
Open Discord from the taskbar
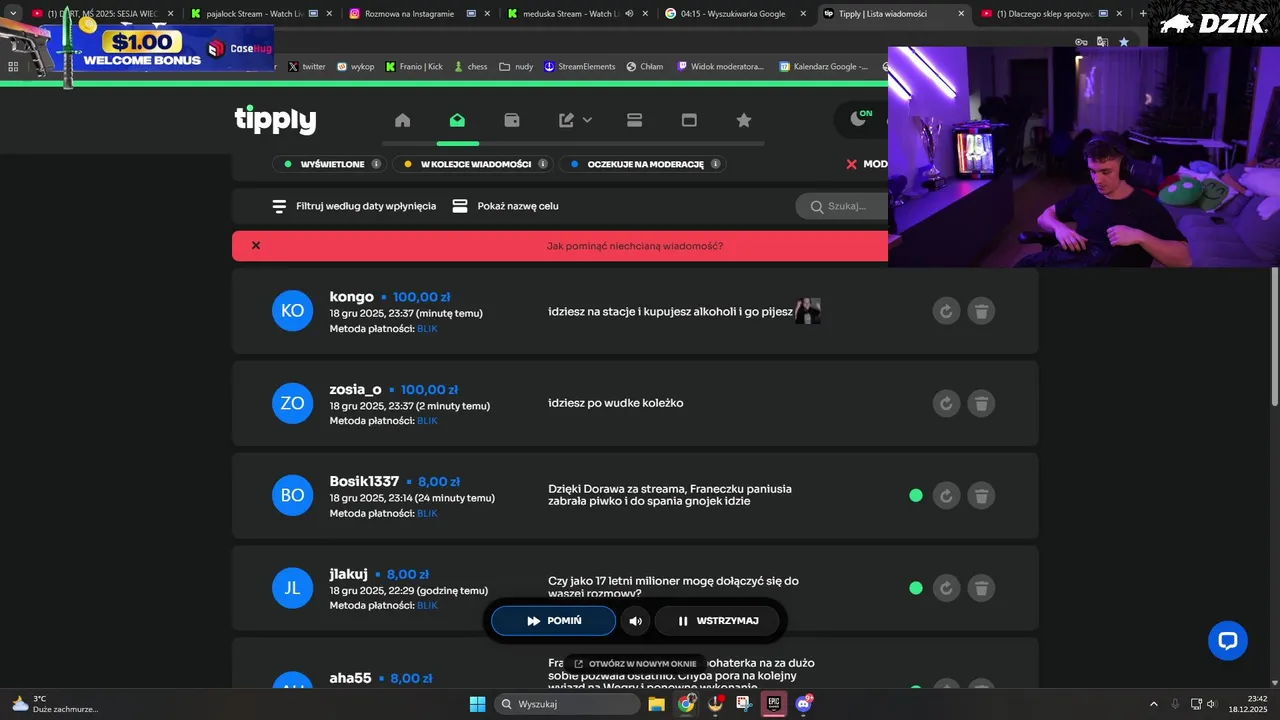[803, 704]
